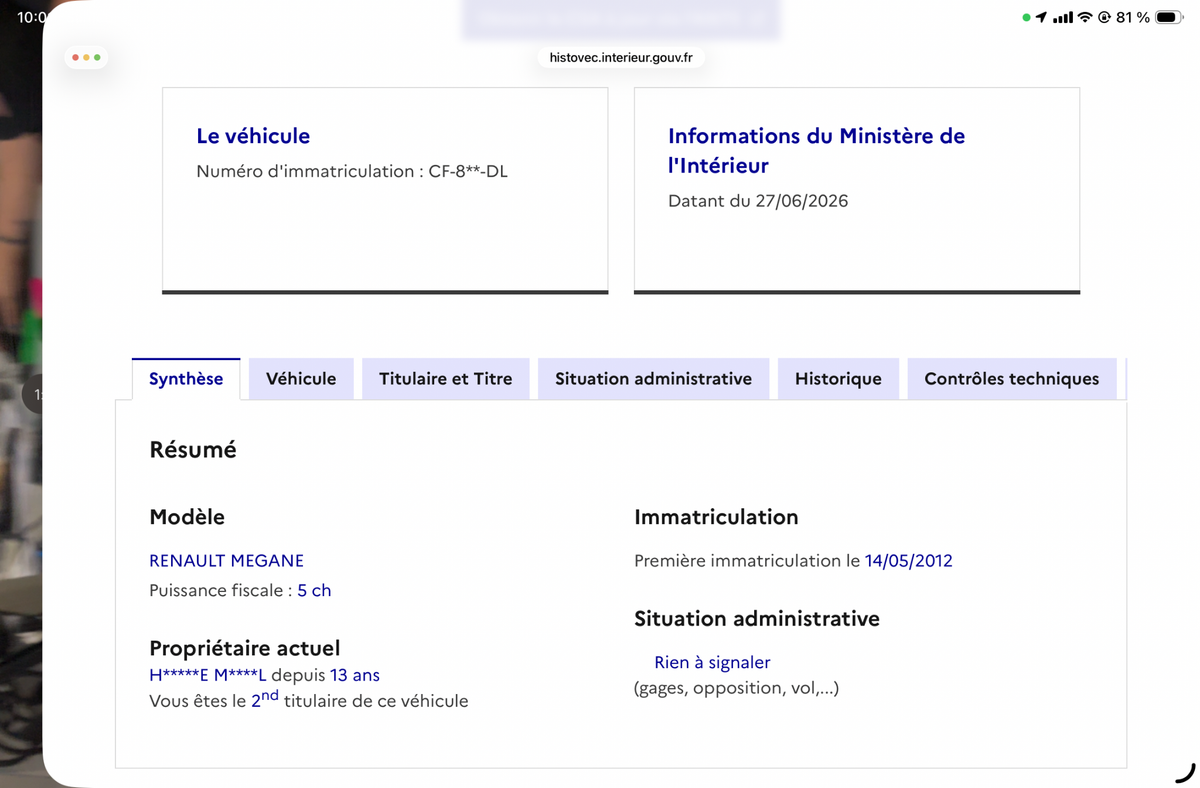Click the Propriétaire actuel heading
The image size is (1200, 788).
click(x=245, y=647)
